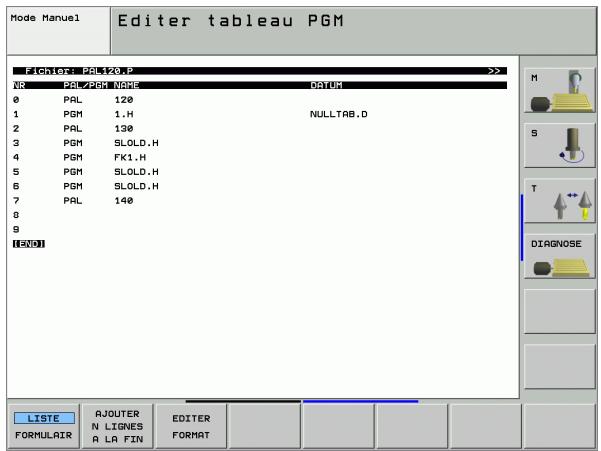Select PGM type in row 4
The height and width of the screenshot is (451, 601).
73,157
